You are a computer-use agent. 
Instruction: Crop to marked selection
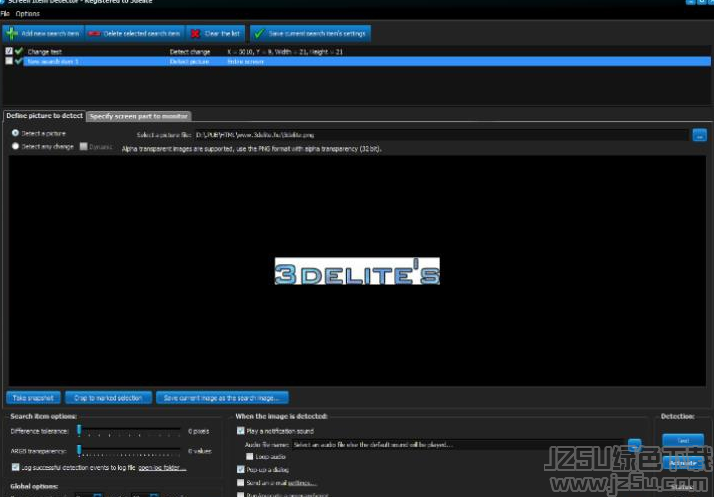tap(108, 398)
